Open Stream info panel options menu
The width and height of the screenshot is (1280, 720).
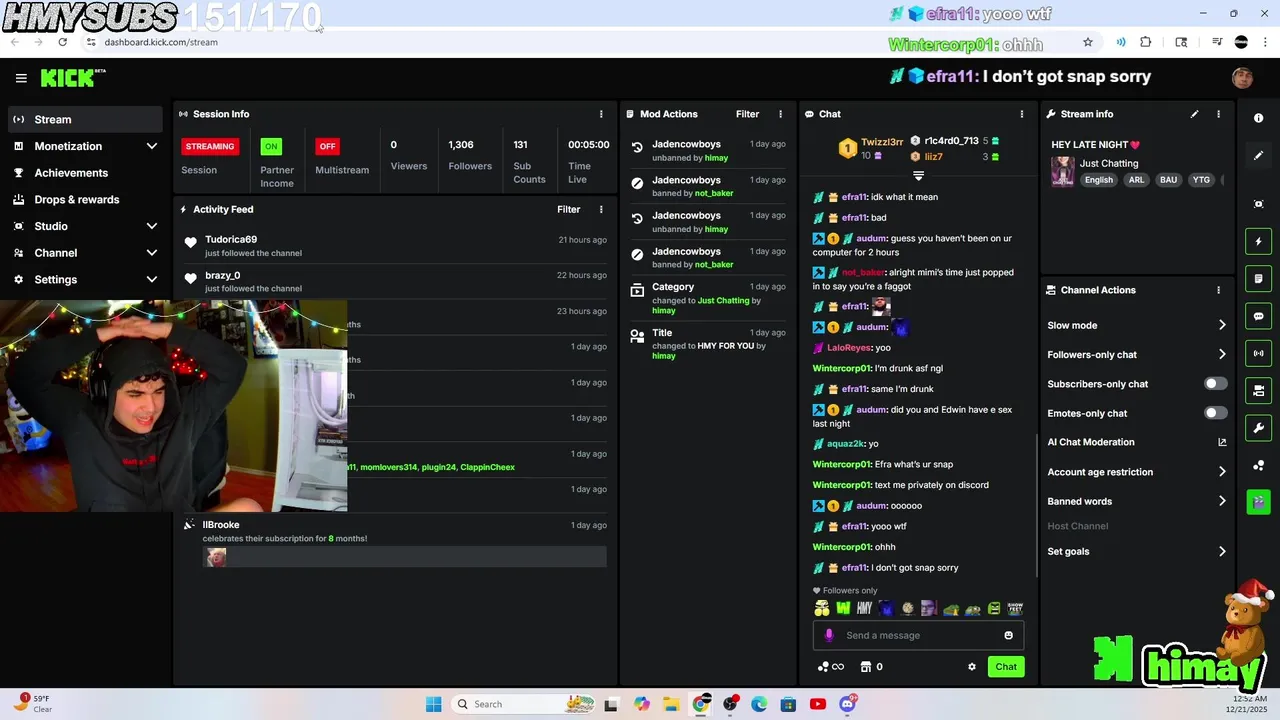point(1218,114)
